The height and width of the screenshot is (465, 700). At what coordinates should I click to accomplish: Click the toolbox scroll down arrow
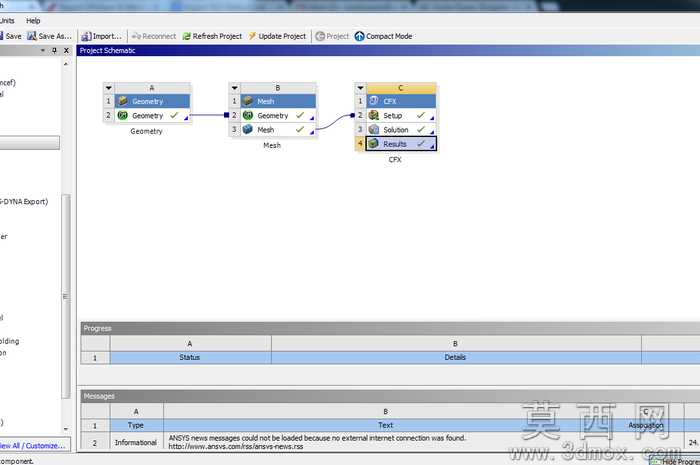pyautogui.click(x=66, y=429)
